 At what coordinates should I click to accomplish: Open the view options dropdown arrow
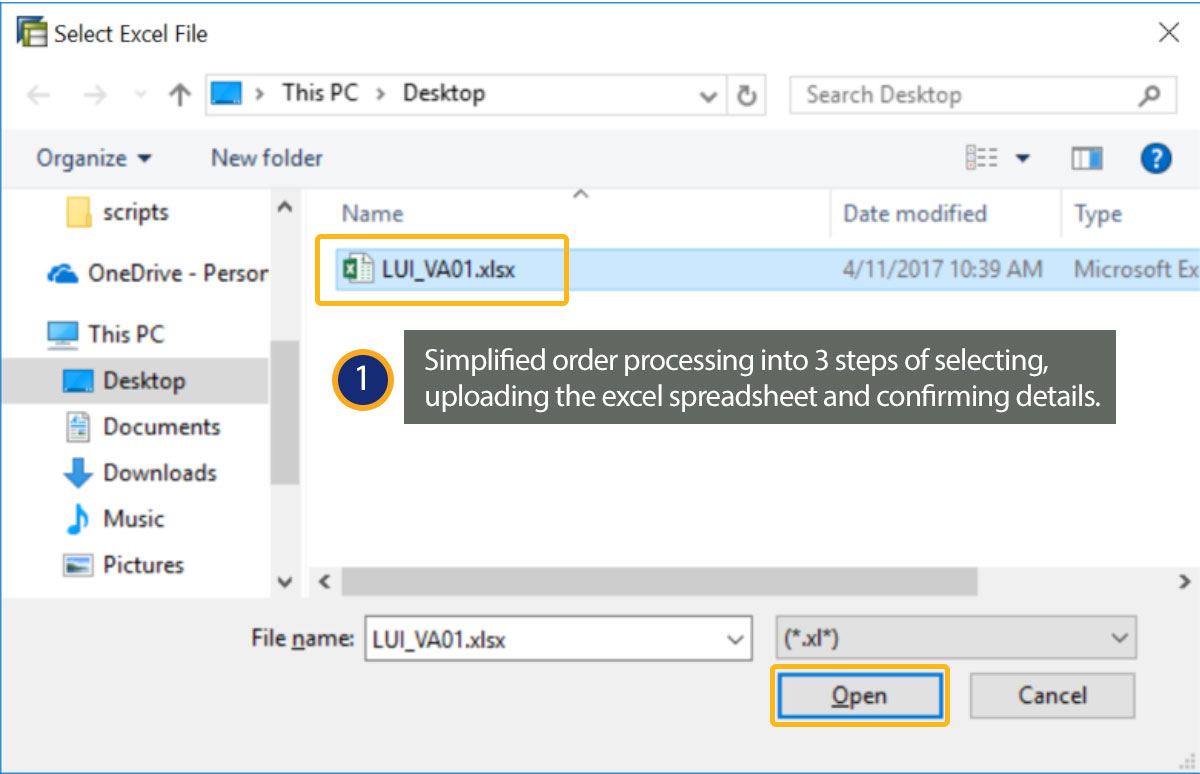[x=1022, y=158]
